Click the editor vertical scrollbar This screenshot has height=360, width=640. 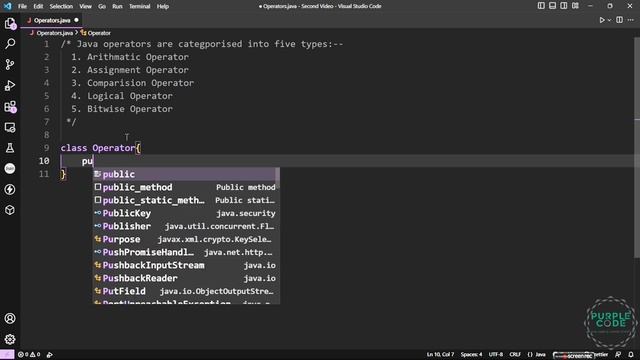click(x=637, y=147)
